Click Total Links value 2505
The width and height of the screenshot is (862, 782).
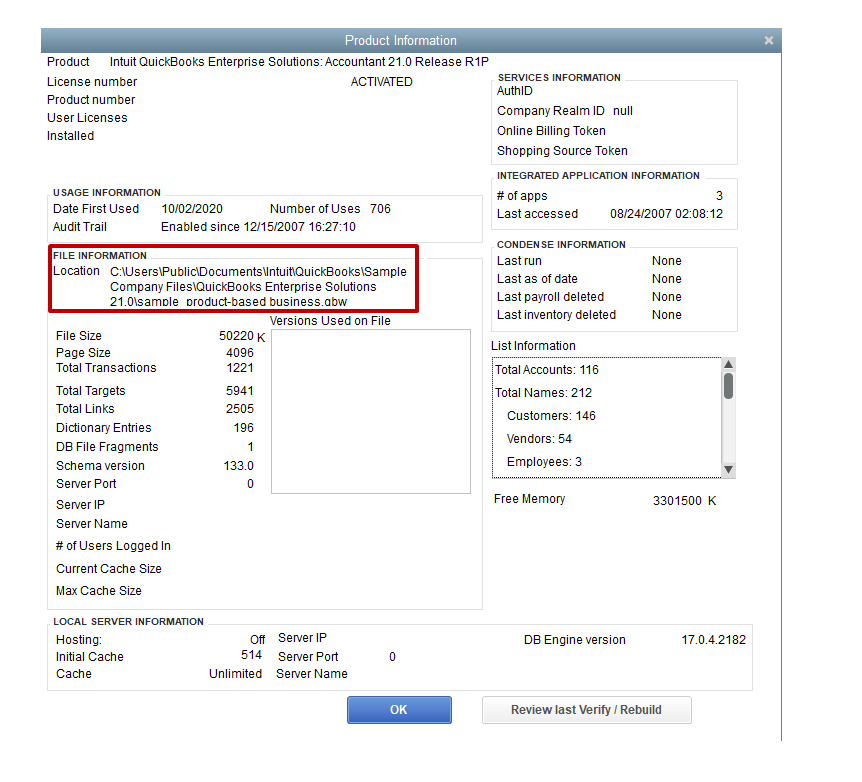(240, 409)
